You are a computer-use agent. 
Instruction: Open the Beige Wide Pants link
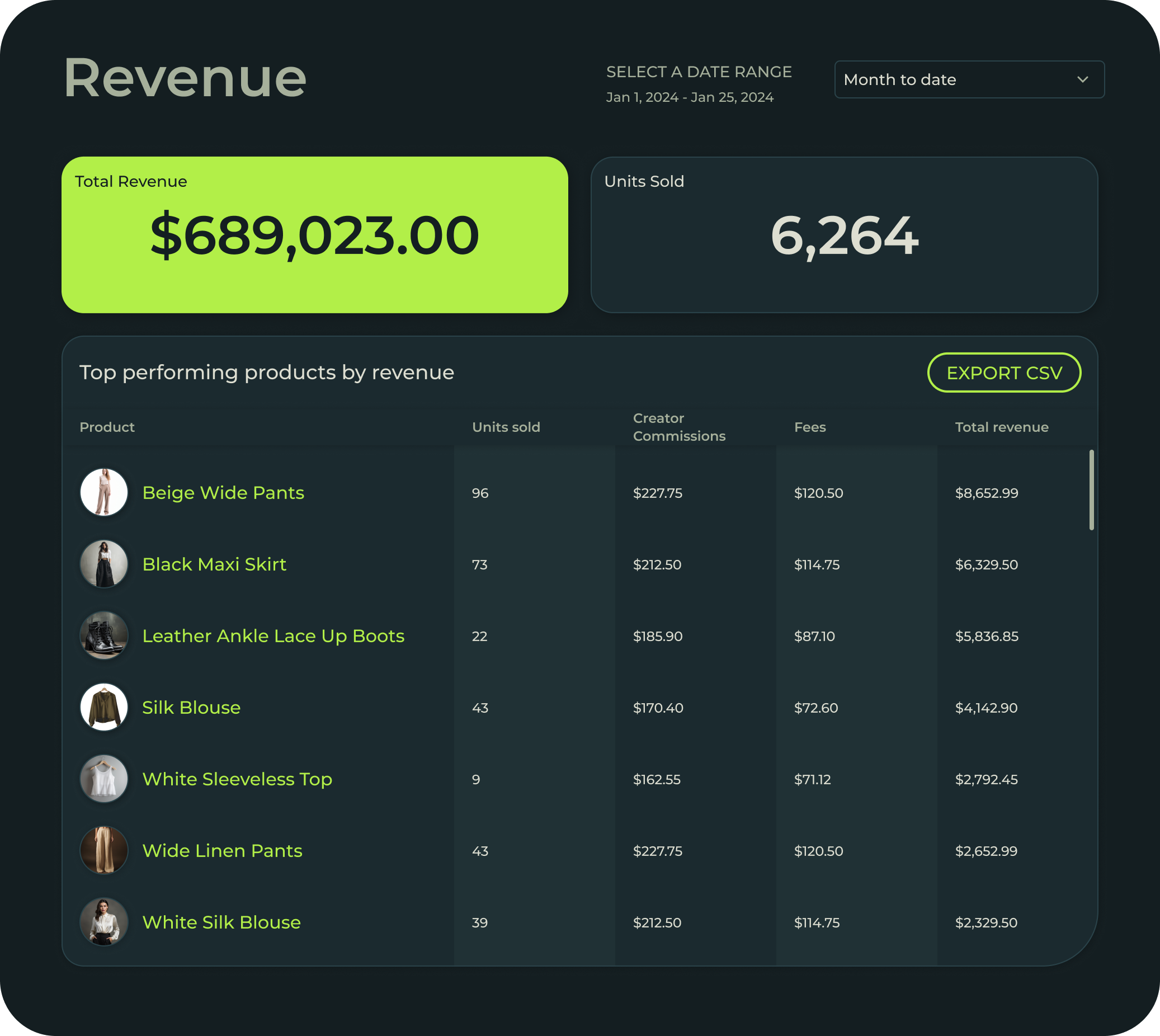point(223,493)
